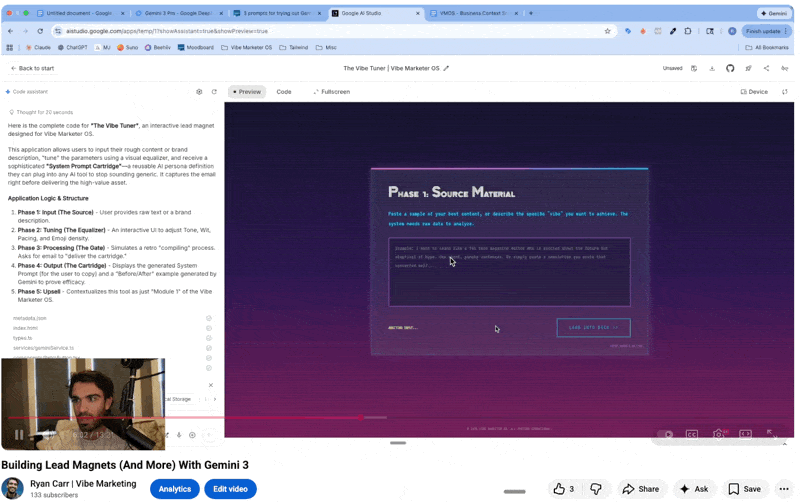Image resolution: width=800 pixels, height=502 pixels.
Task: Open the Ryan Carr channel avatar
Action: (13, 488)
